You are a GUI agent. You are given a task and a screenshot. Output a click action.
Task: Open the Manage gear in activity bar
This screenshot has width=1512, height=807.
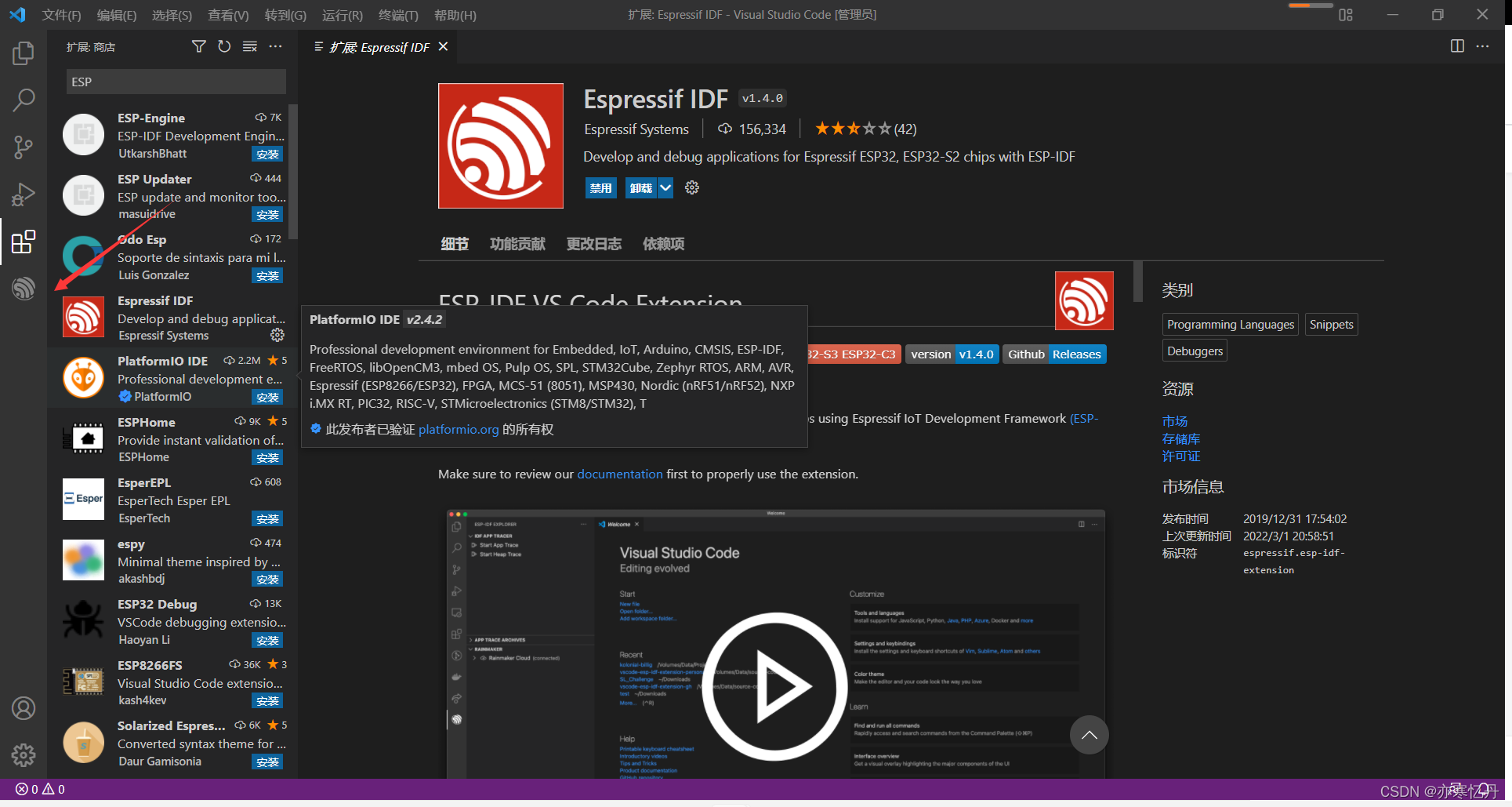[24, 755]
